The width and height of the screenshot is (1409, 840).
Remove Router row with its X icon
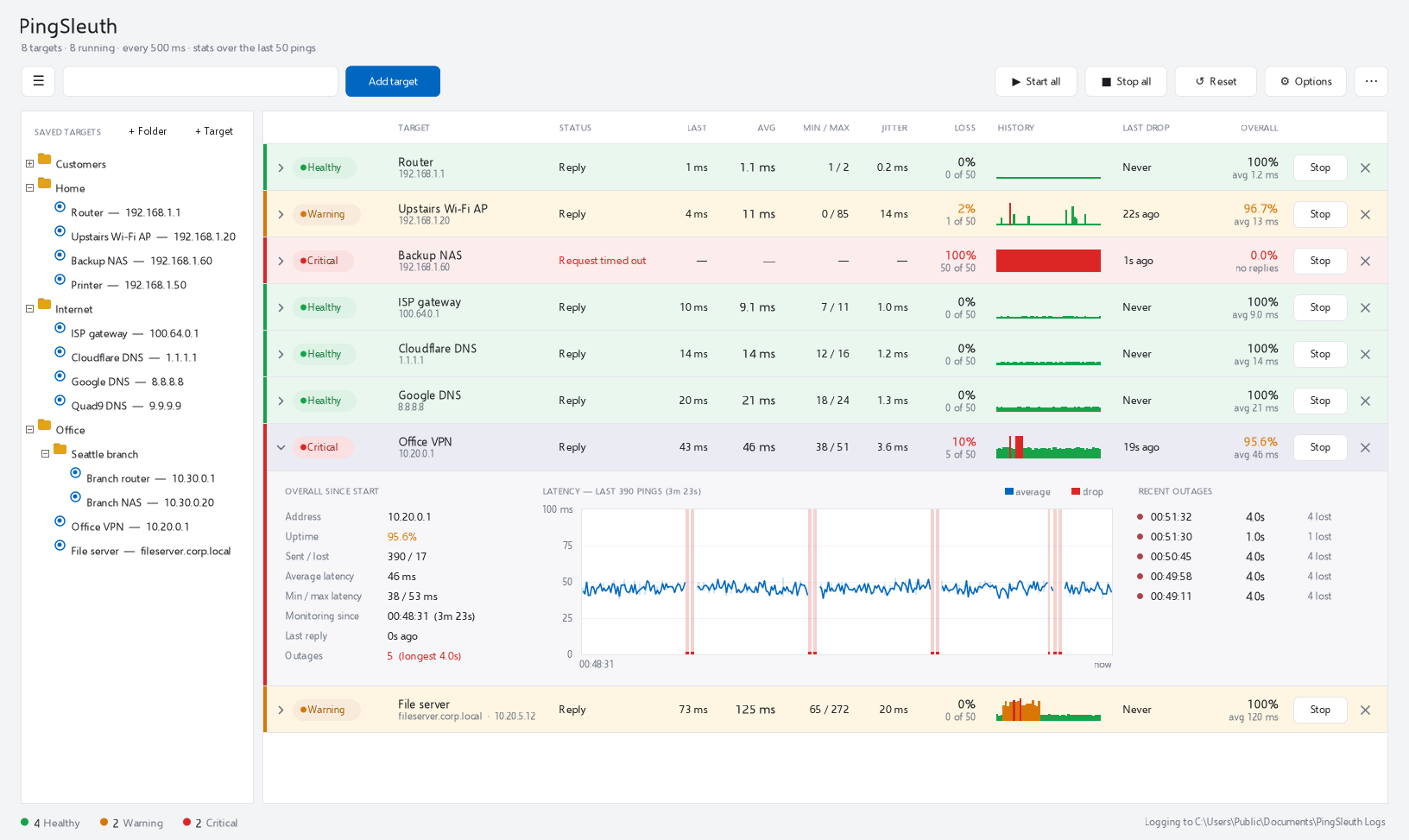[x=1365, y=167]
